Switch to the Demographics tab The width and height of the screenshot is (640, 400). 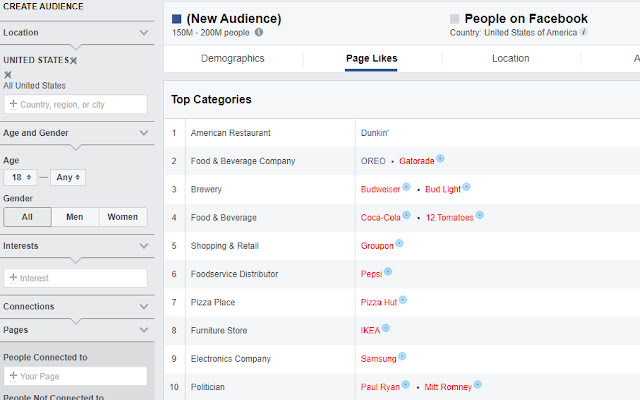click(x=233, y=58)
